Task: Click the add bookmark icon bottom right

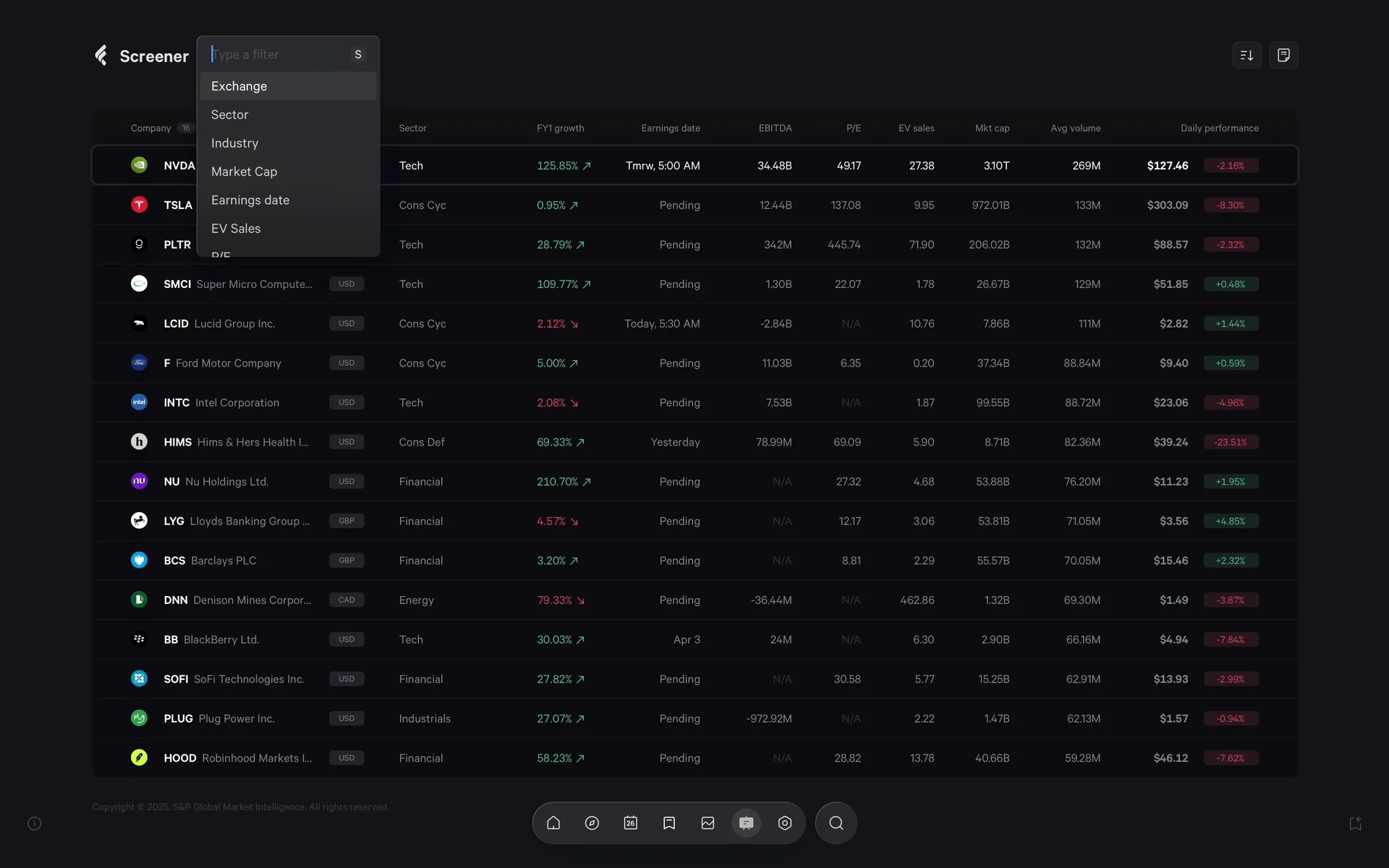Action: click(x=1355, y=823)
